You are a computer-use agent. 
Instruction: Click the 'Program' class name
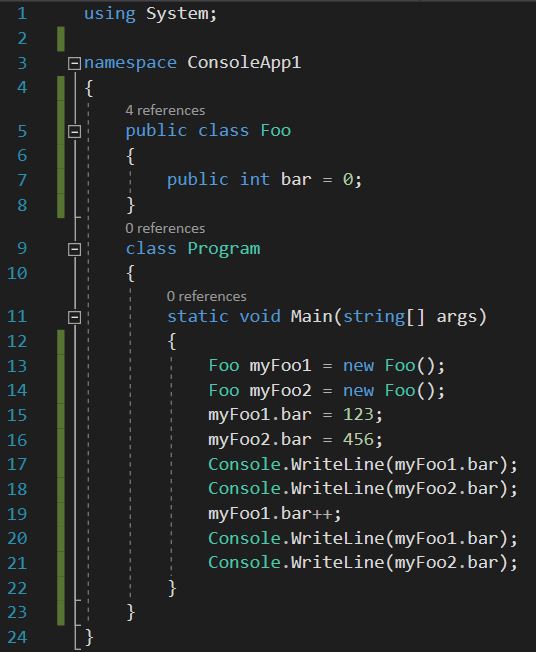click(224, 249)
